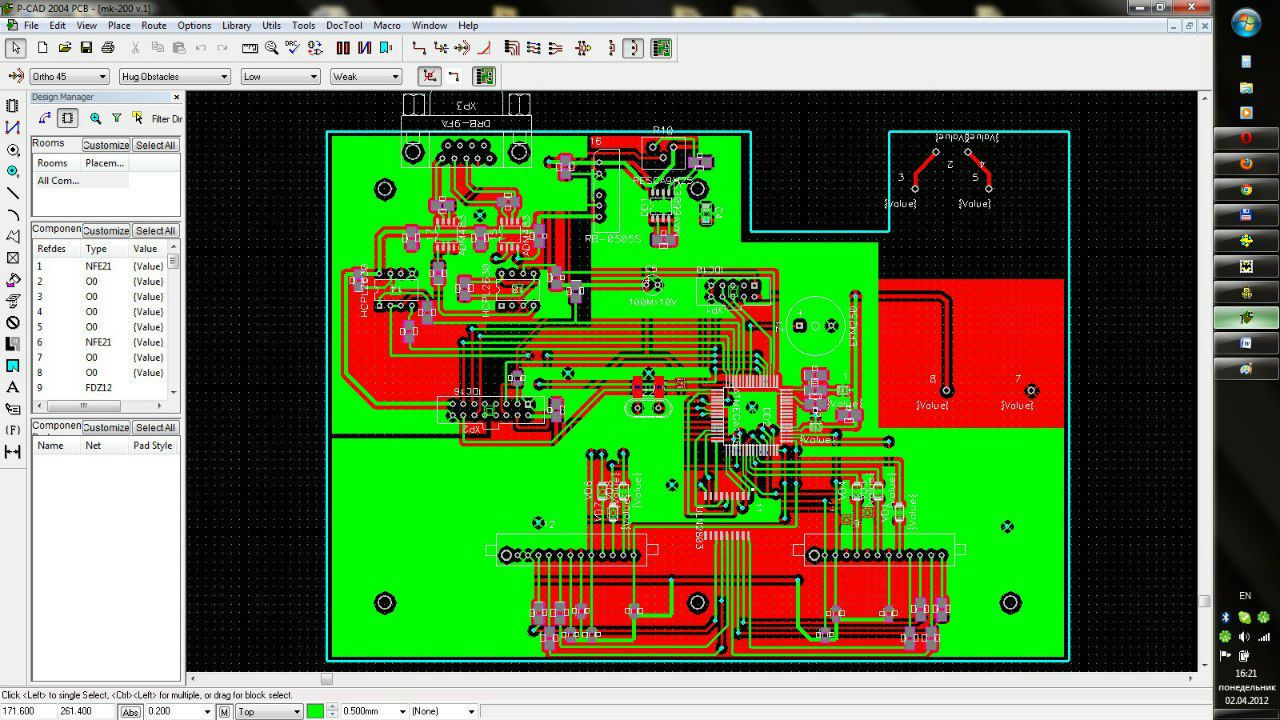The height and width of the screenshot is (720, 1280).
Task: Open the Ortho 45 routing mode dropdown
Action: click(x=69, y=76)
